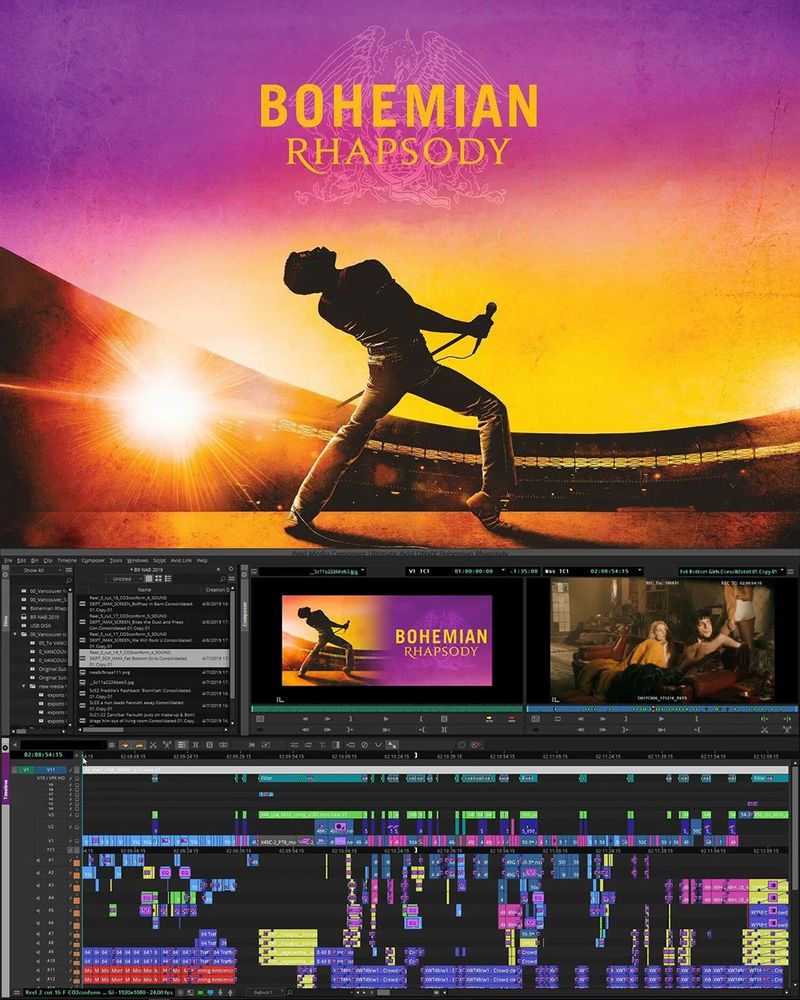Click green source monitor position bar

[x=386, y=708]
